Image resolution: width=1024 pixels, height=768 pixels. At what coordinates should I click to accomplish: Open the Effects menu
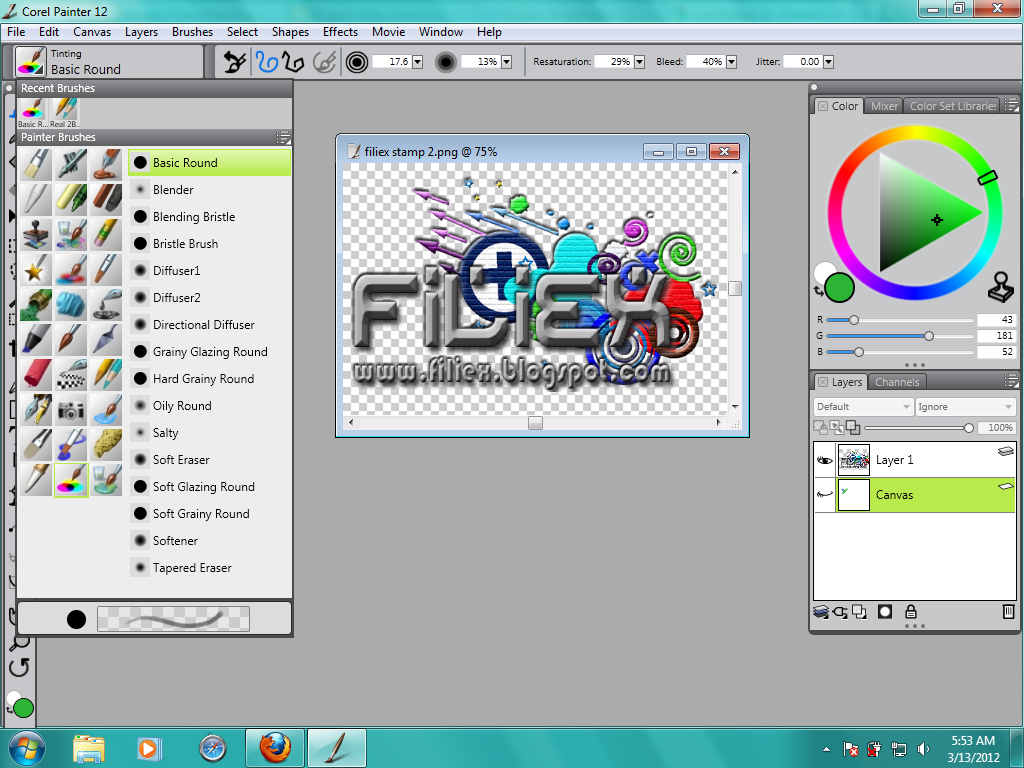pos(340,32)
